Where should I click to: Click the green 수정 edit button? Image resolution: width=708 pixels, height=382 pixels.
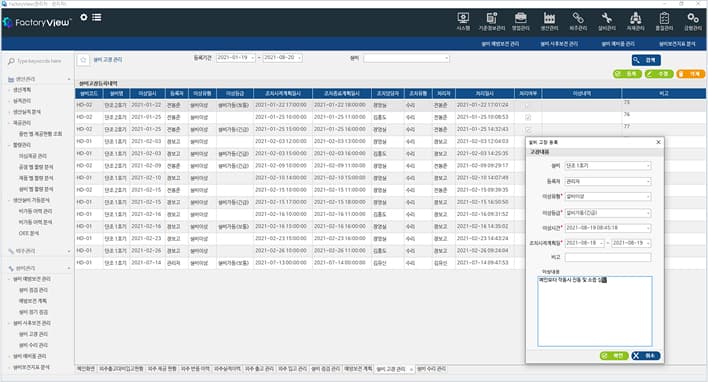pyautogui.click(x=659, y=74)
